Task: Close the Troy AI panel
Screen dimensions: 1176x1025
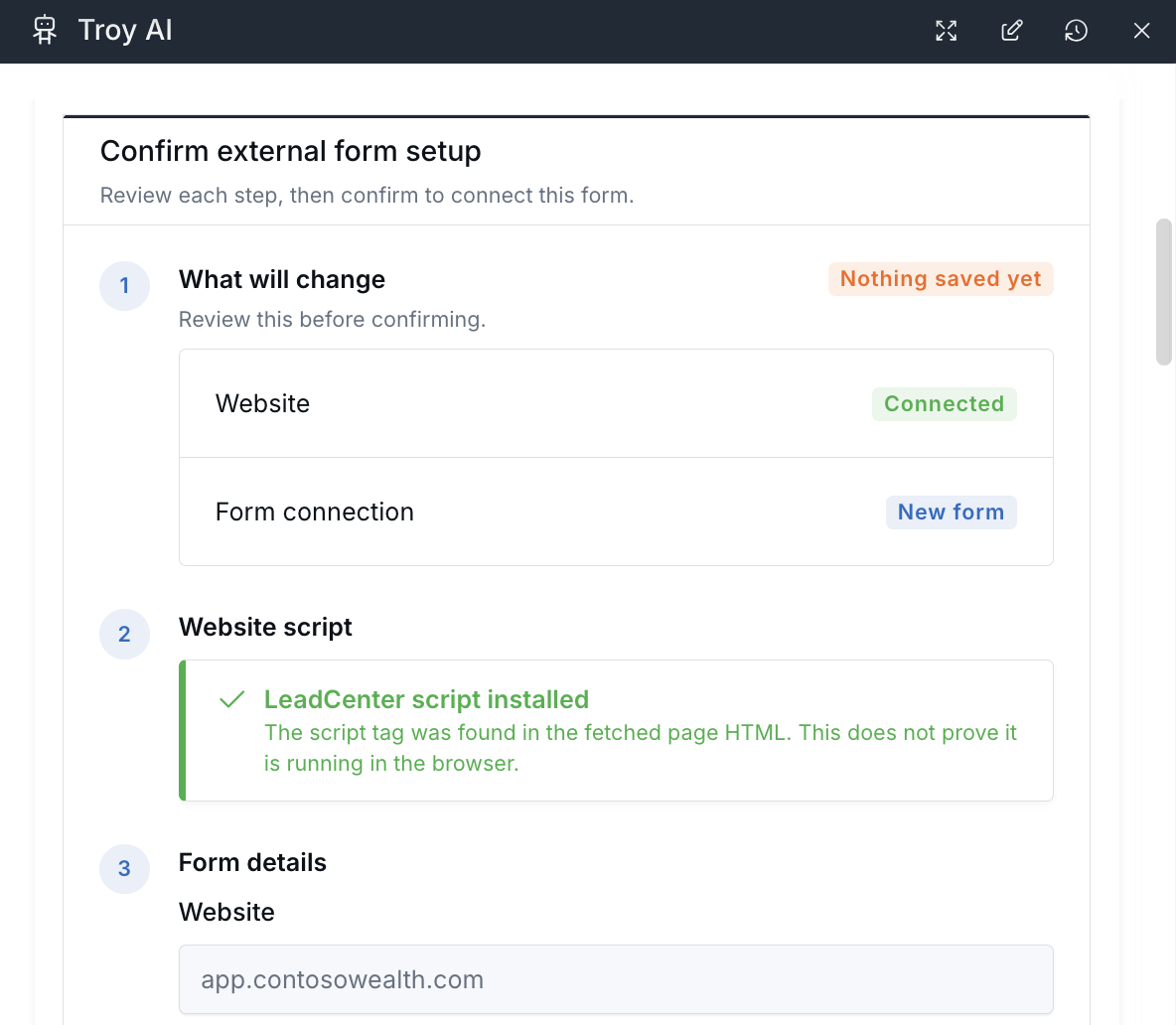Action: 1141,31
